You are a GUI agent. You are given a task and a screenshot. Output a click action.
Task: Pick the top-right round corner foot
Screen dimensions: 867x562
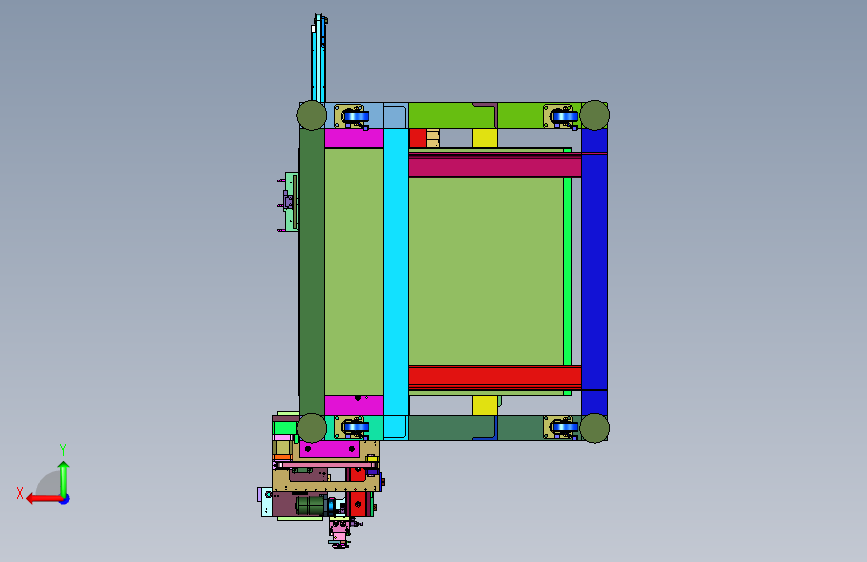595,115
